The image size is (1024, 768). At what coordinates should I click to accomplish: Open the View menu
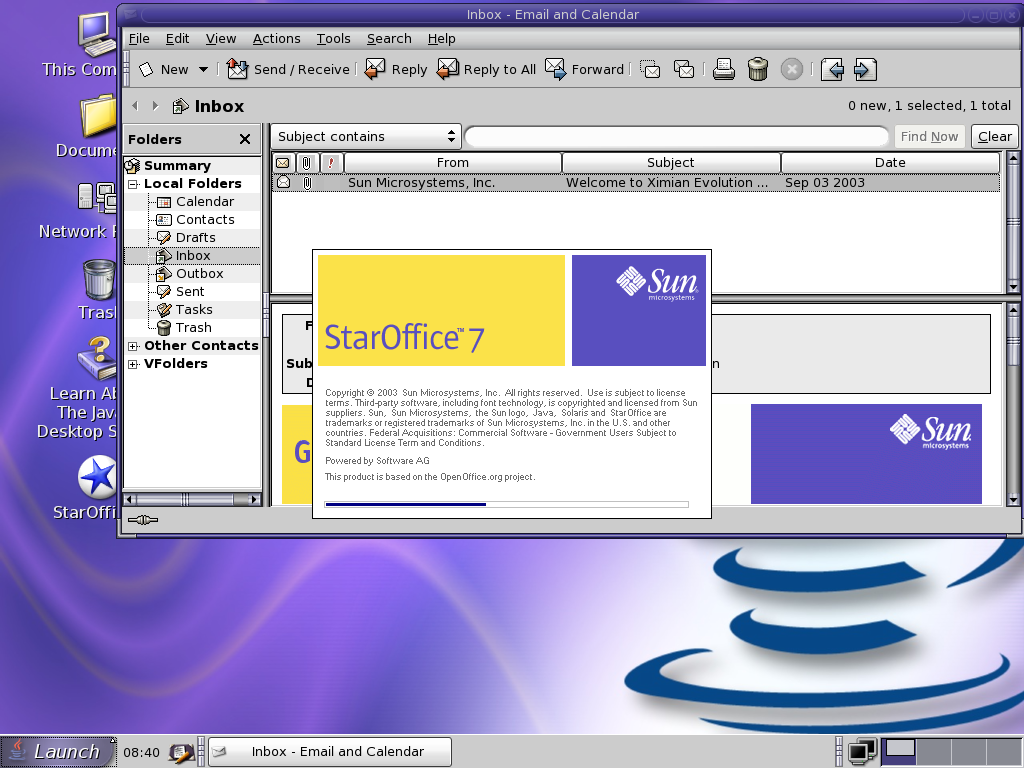(x=221, y=39)
